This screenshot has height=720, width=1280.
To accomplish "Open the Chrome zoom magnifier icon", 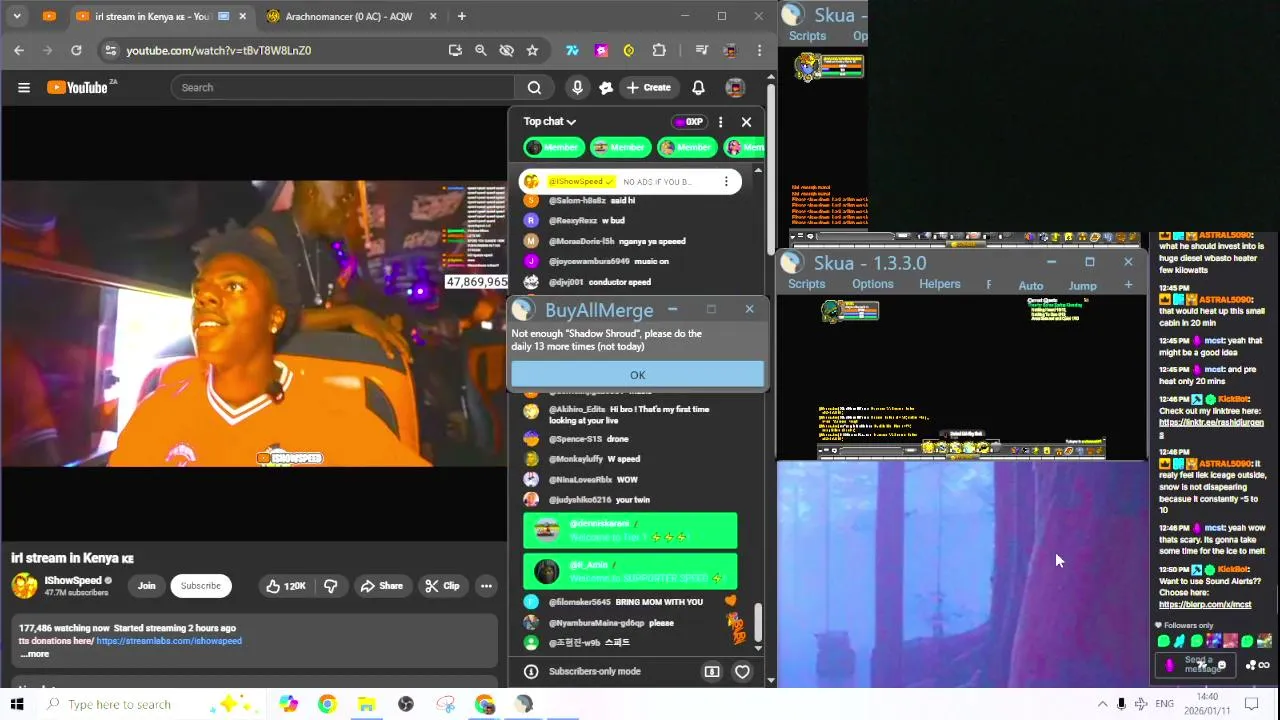I will (481, 50).
